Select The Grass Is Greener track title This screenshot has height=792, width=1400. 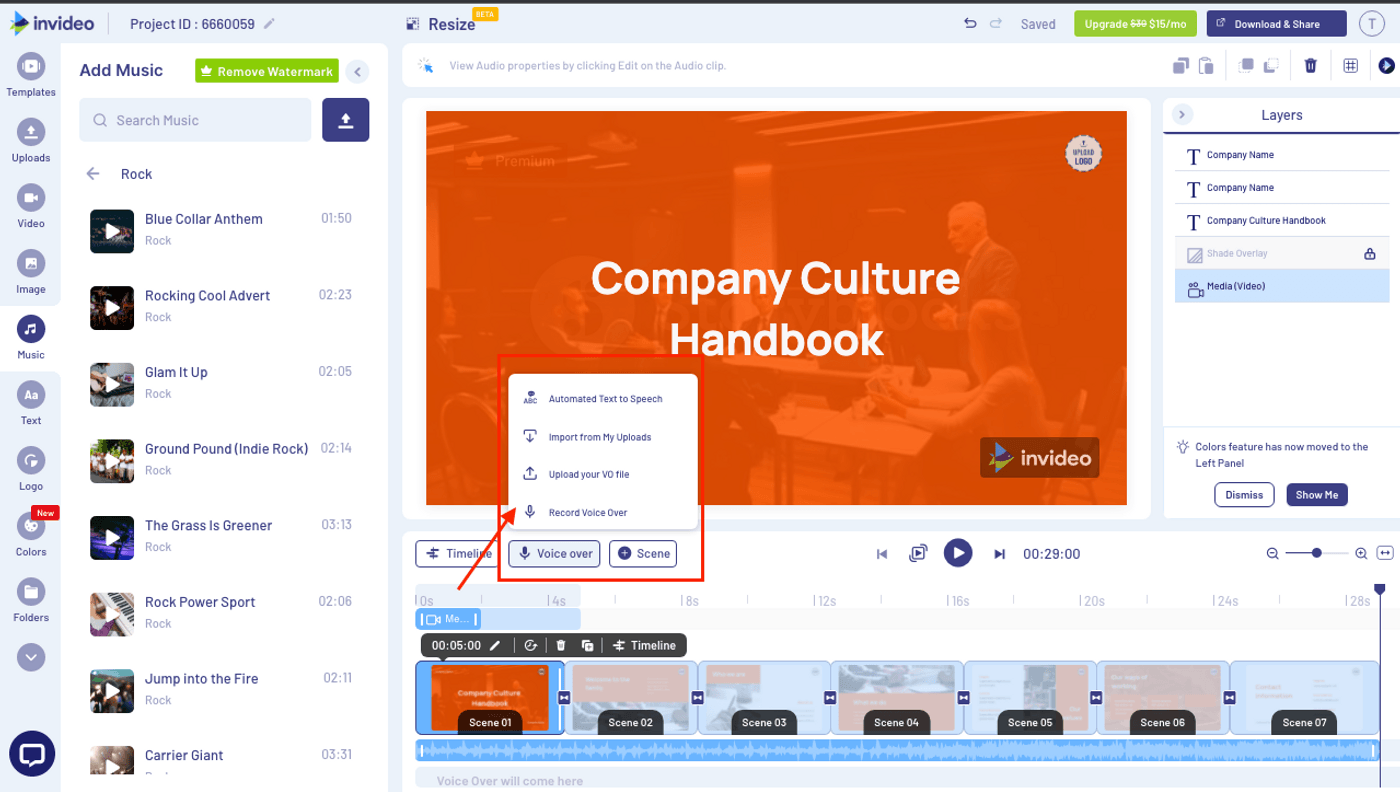pos(208,526)
